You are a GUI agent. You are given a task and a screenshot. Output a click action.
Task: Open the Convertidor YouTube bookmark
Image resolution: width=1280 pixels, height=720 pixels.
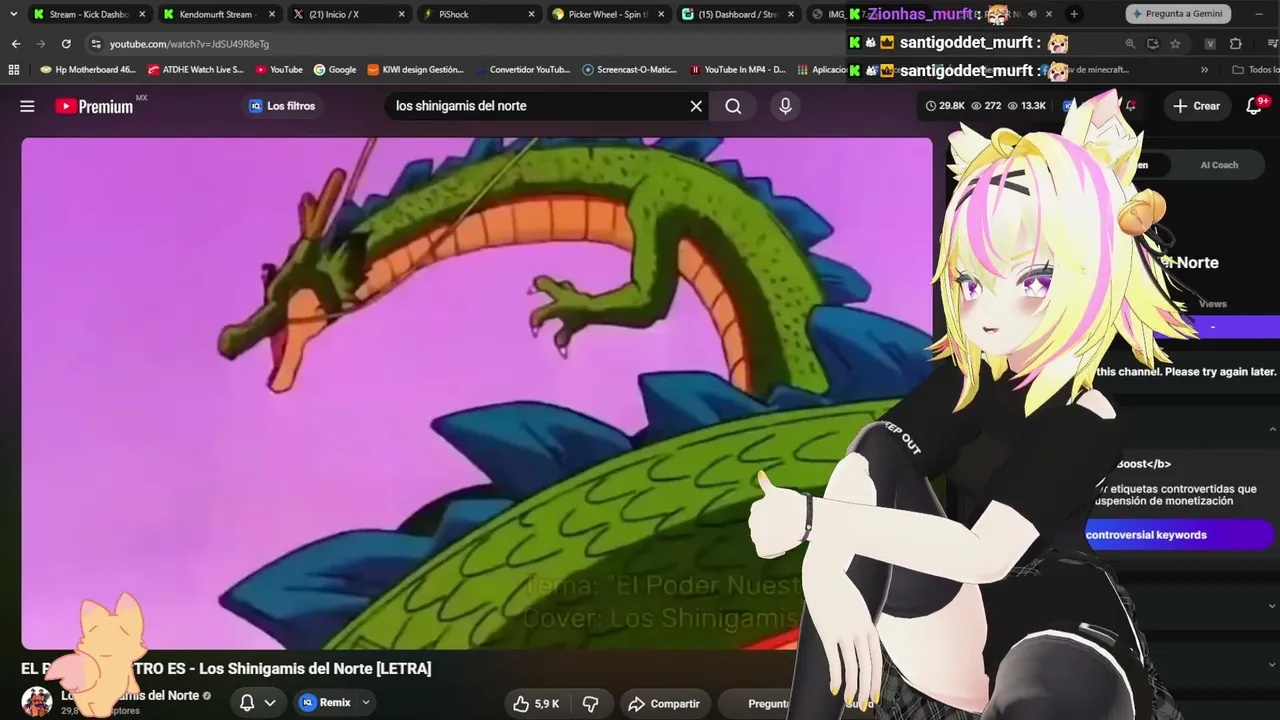pyautogui.click(x=522, y=70)
